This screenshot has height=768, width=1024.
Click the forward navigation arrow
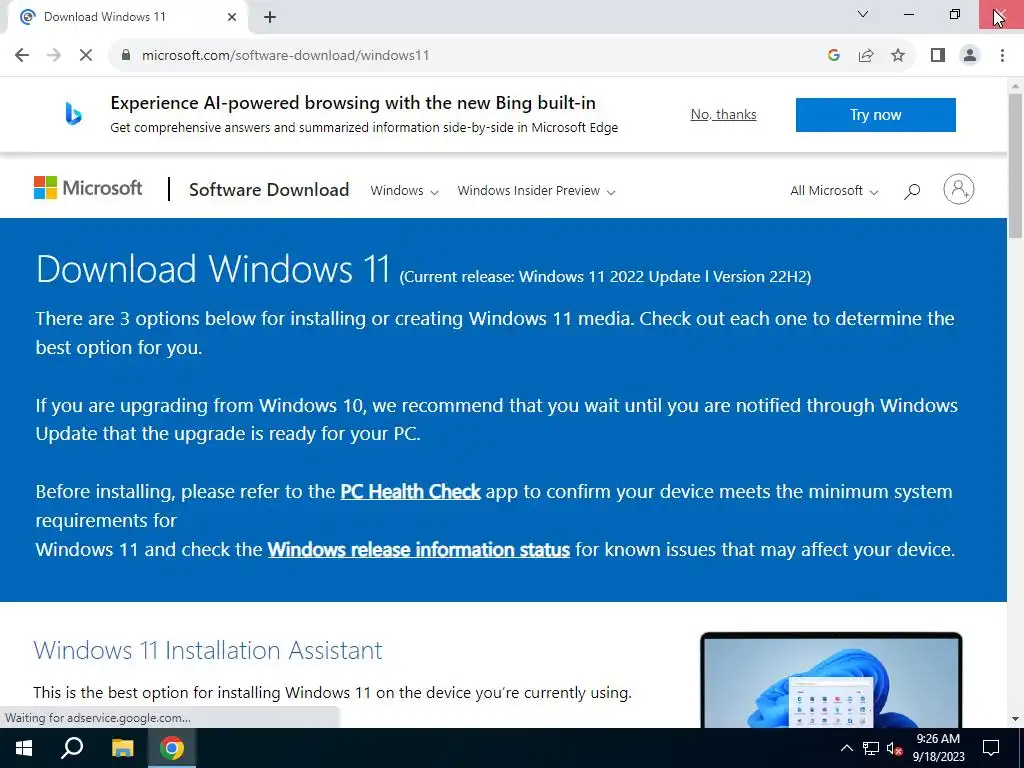54,55
